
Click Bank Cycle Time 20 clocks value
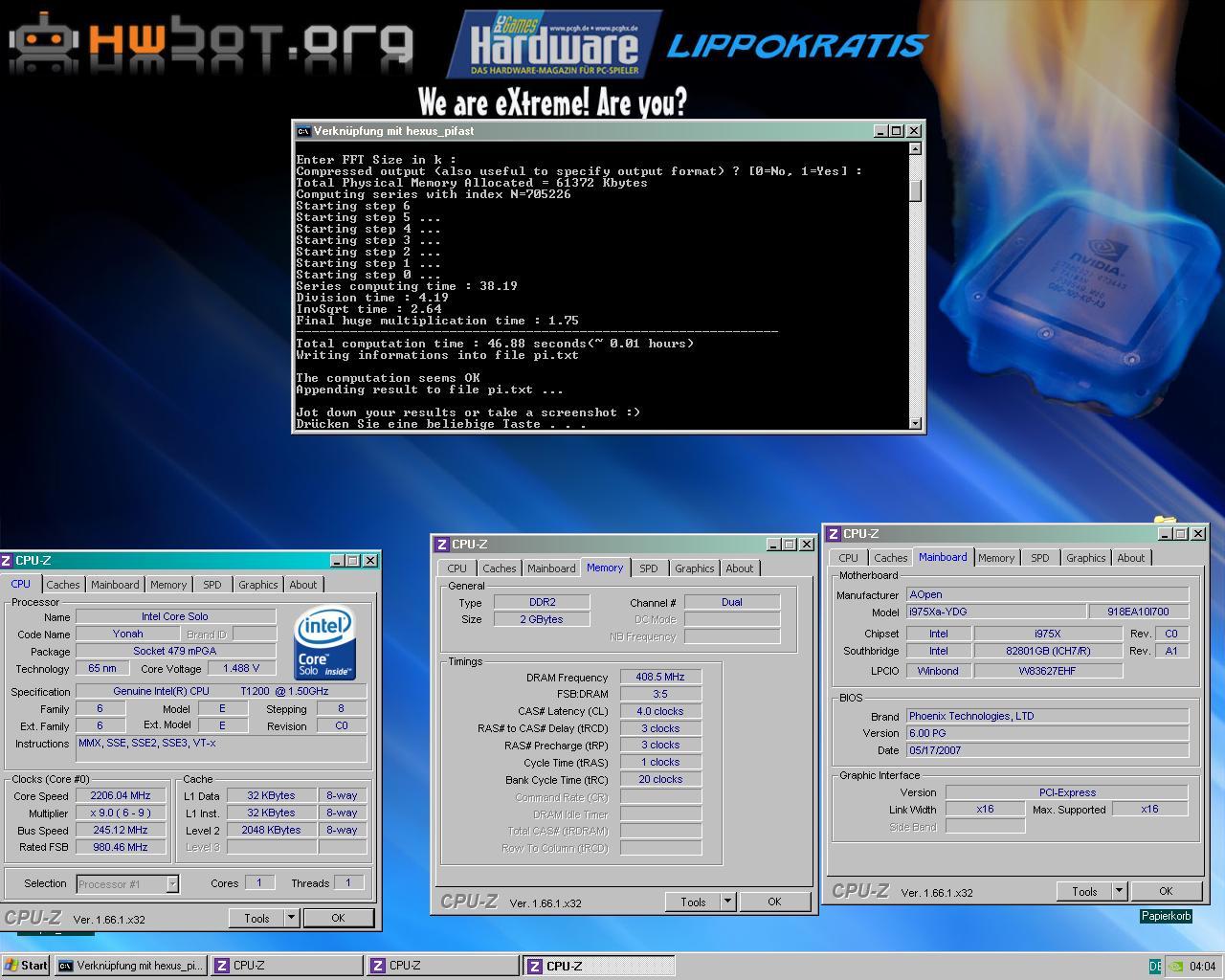(x=660, y=780)
